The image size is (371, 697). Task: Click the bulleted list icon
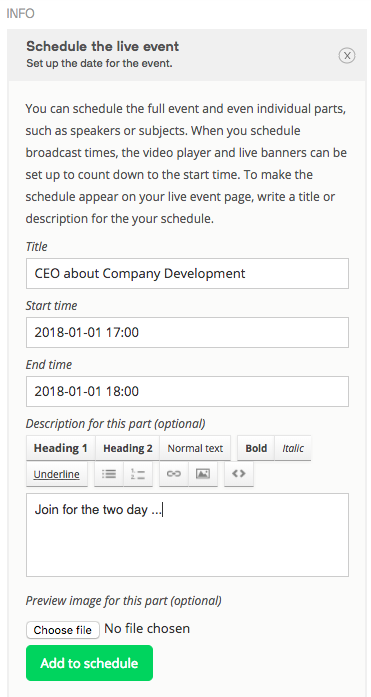coord(109,474)
